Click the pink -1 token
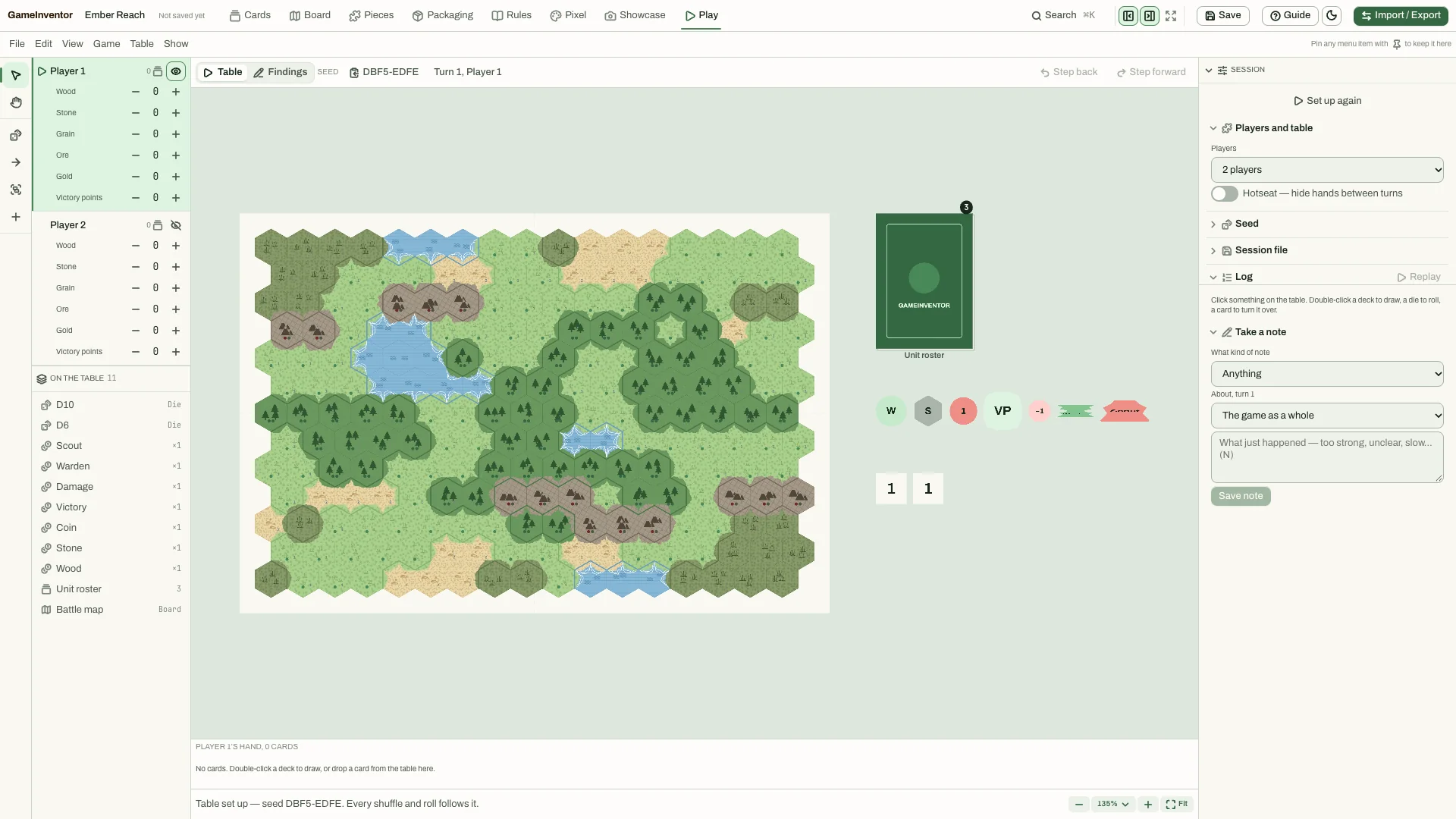The image size is (1456, 819). [1040, 411]
